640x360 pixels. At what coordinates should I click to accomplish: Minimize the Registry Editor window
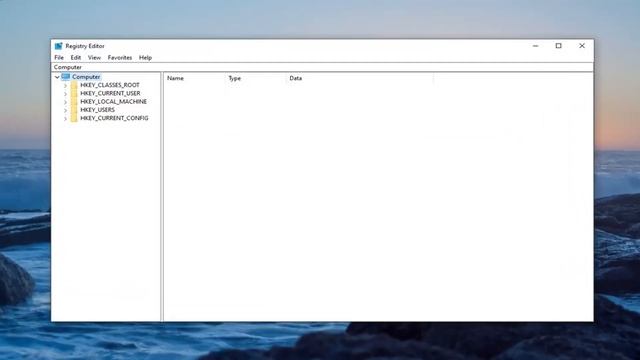(536, 46)
